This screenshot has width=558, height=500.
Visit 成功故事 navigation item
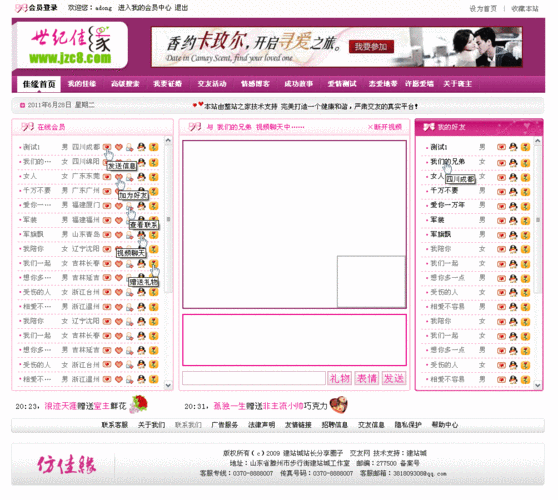pos(299,84)
